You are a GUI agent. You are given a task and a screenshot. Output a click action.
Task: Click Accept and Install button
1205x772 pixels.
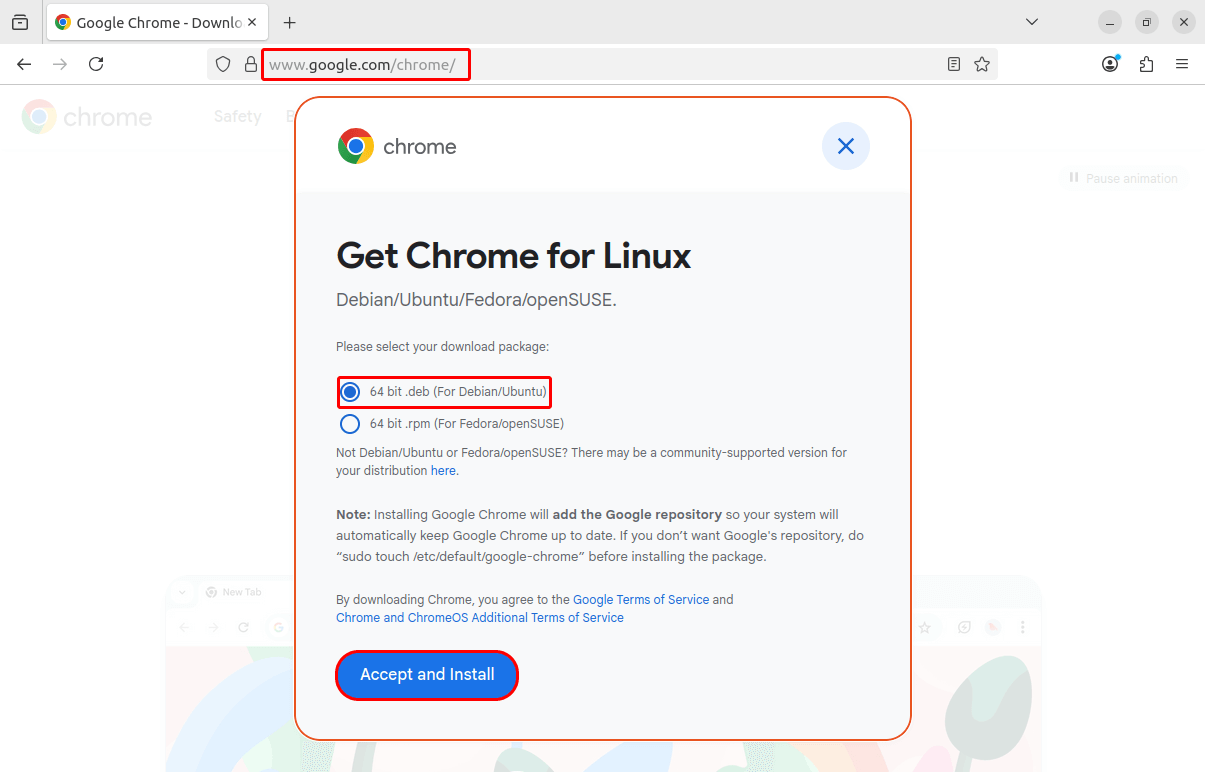(x=427, y=675)
